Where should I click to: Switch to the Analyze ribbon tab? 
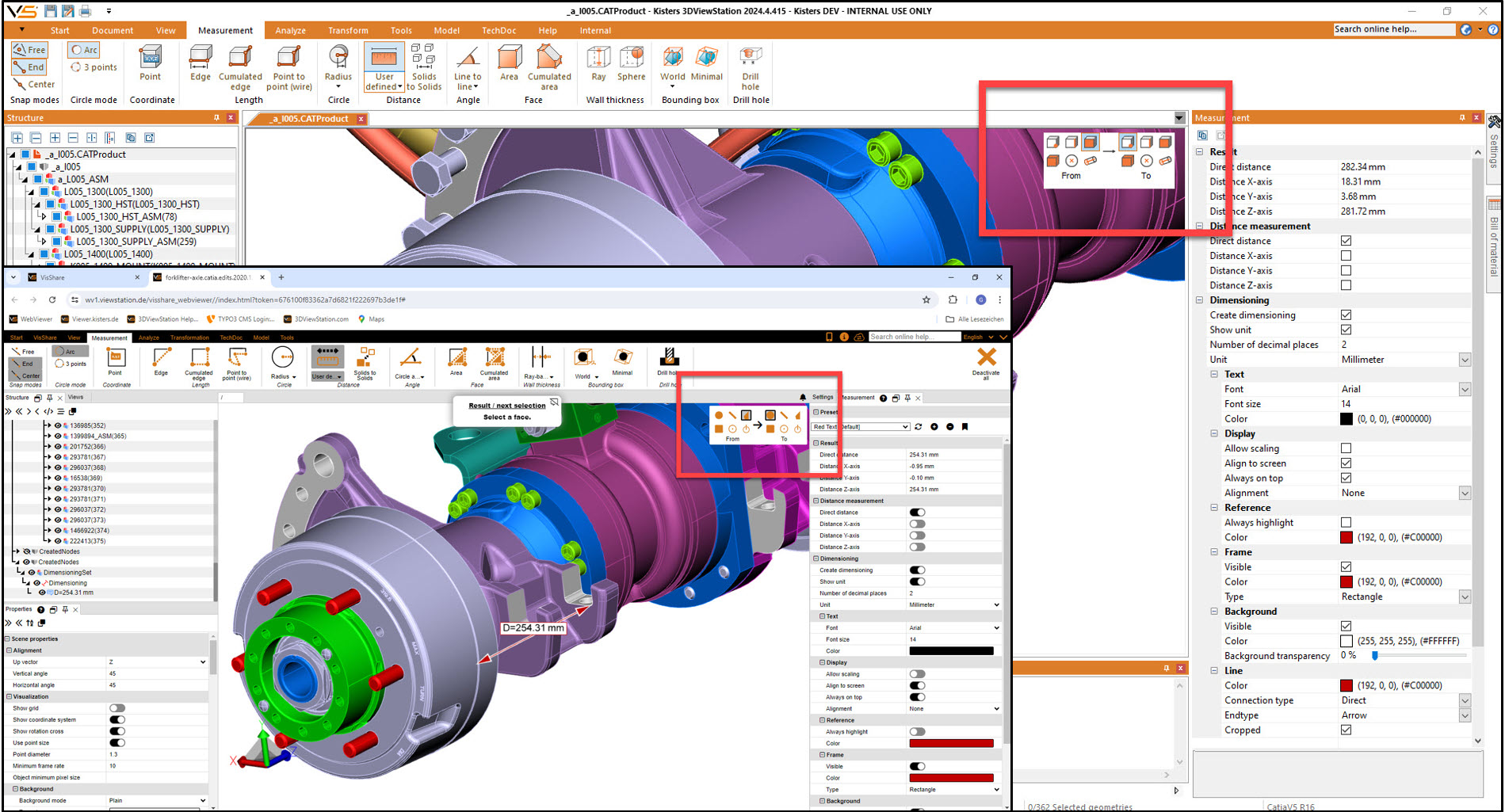tap(290, 30)
